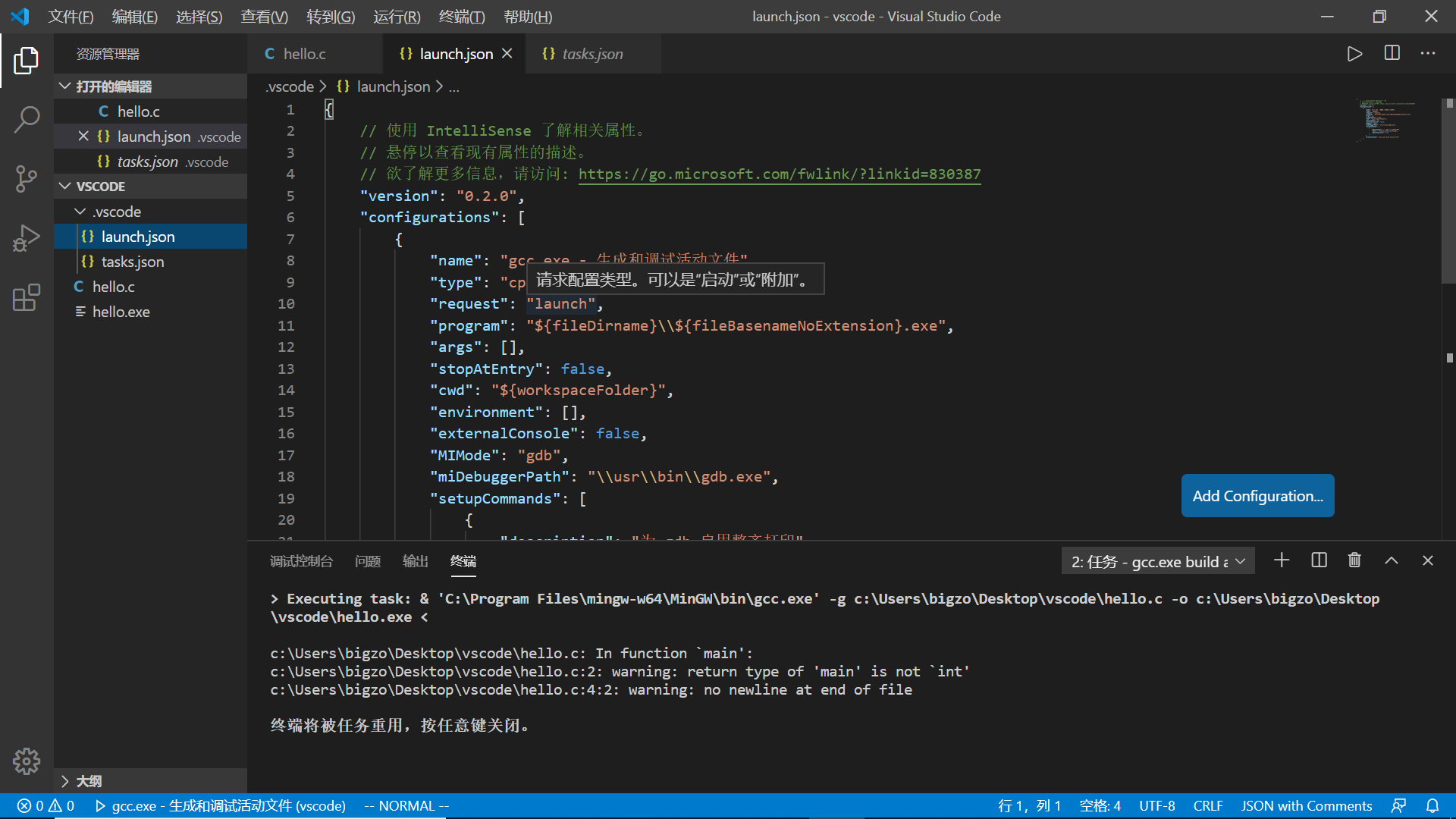1456x819 pixels.
Task: Open the terminal task selector dropdown
Action: point(1157,561)
